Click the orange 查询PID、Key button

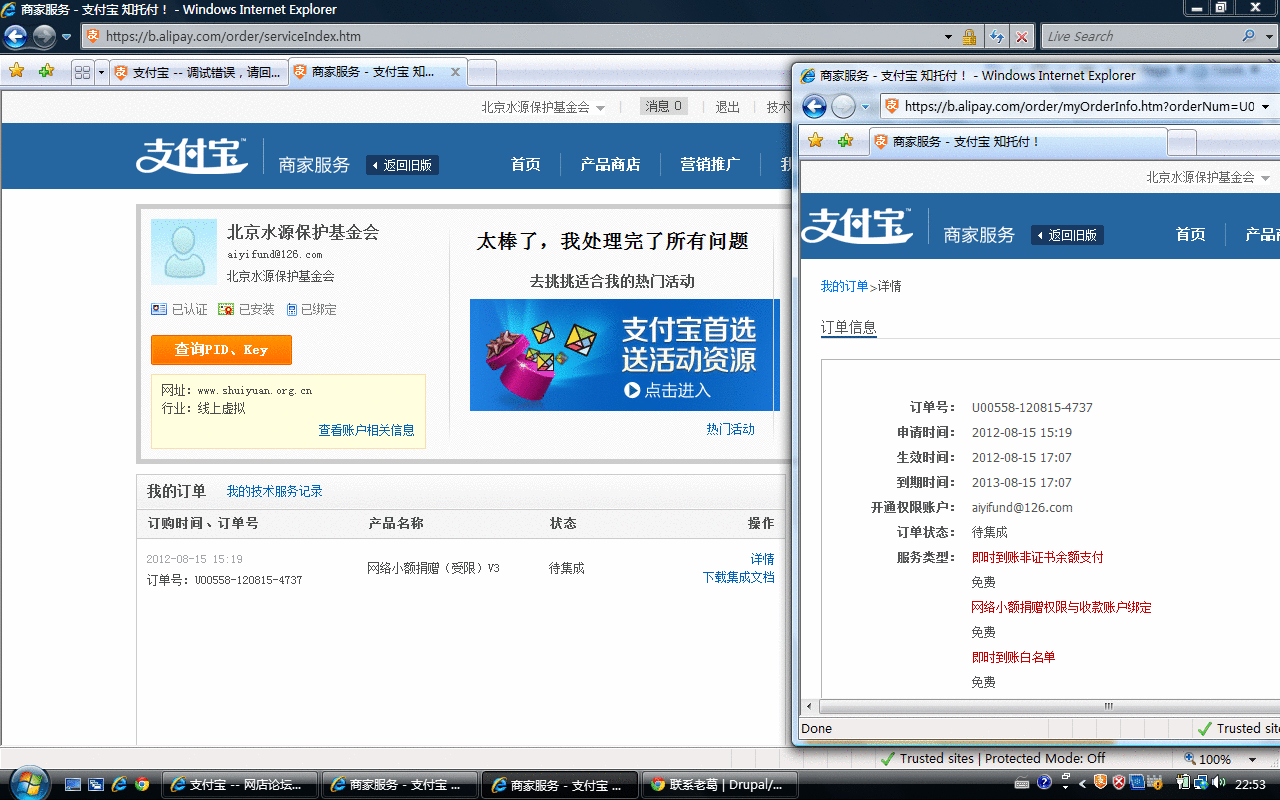tap(221, 350)
